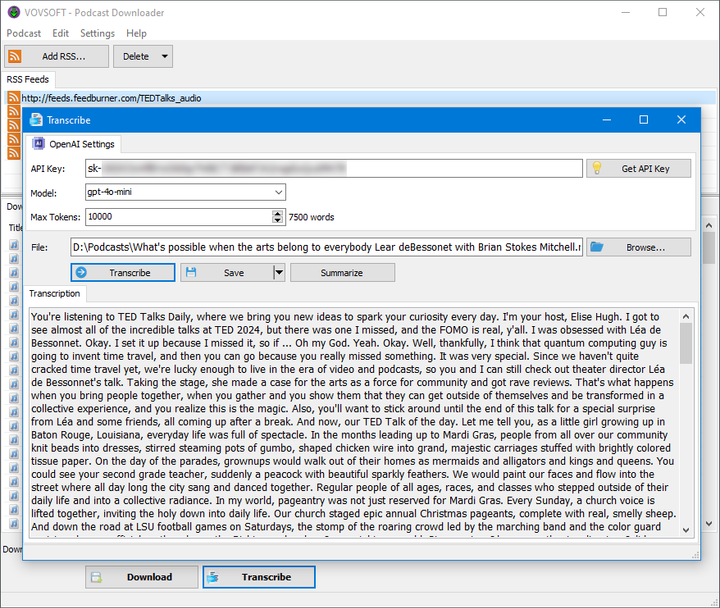Click the main window list scrollbar thumb

coord(709,248)
